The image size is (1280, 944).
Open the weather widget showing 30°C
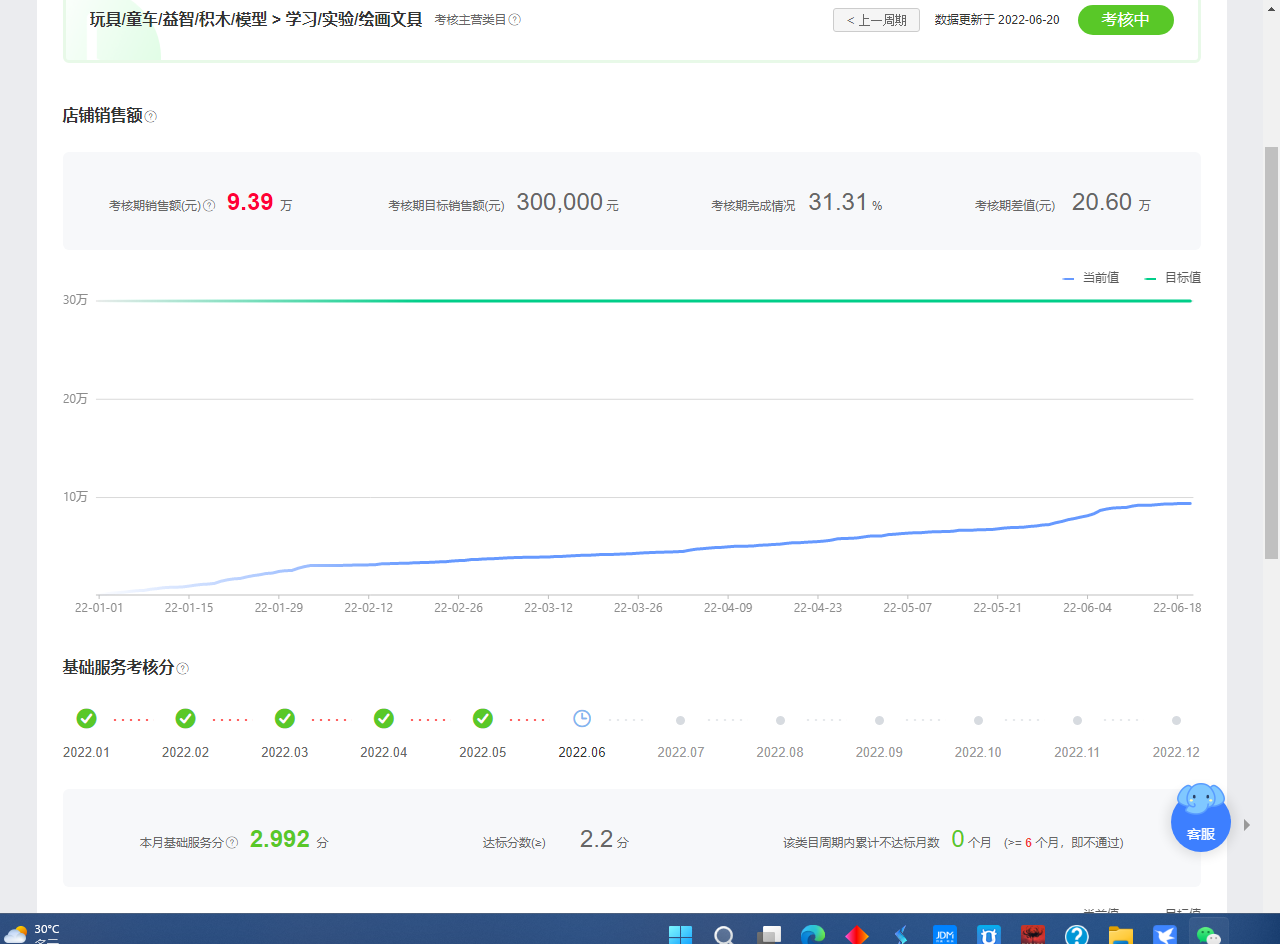point(33,934)
